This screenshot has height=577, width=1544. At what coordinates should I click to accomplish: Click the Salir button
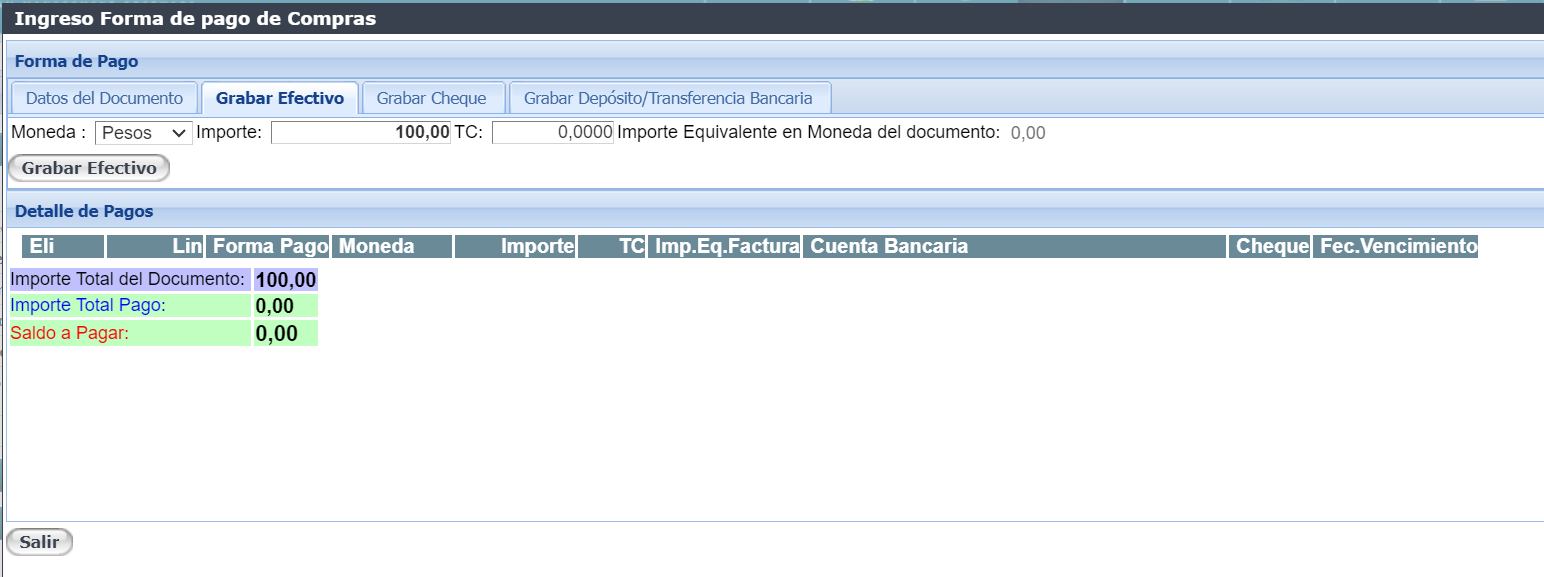pyautogui.click(x=39, y=543)
